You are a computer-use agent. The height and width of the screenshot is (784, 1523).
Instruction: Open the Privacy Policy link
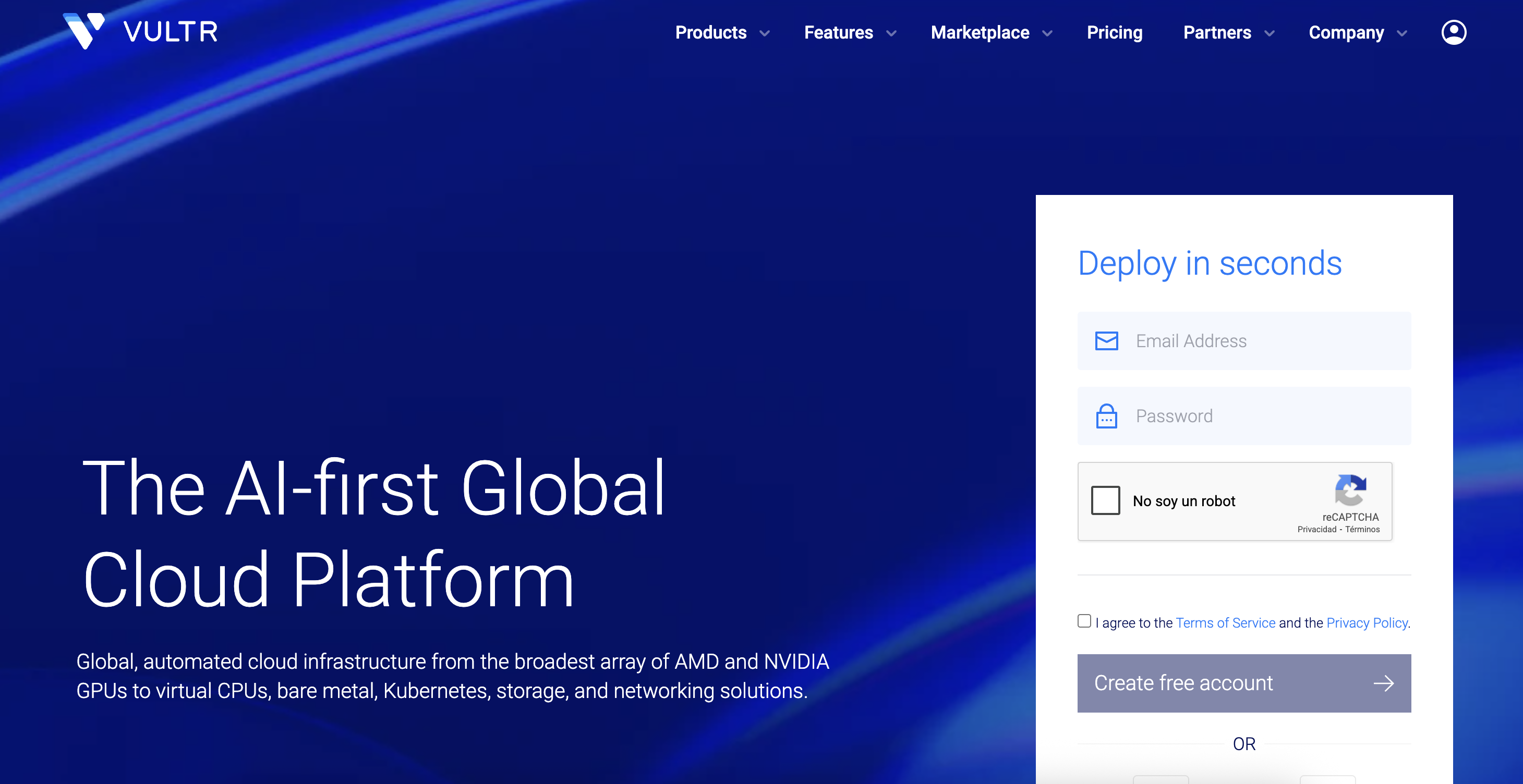(x=1367, y=623)
